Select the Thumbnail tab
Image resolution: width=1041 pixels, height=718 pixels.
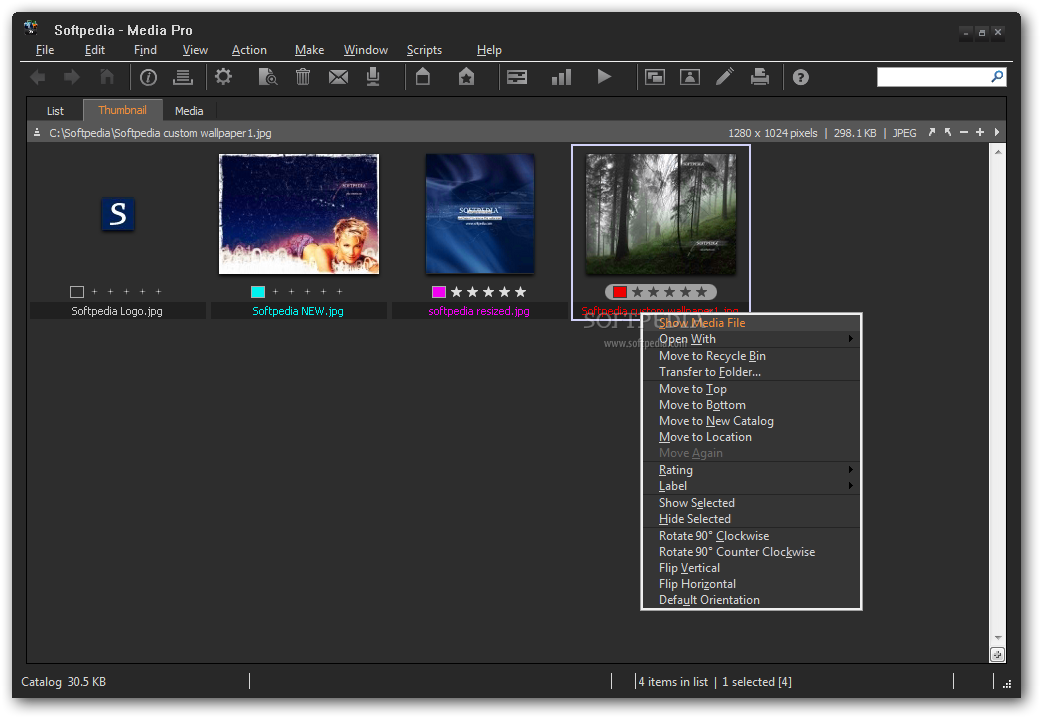point(122,110)
